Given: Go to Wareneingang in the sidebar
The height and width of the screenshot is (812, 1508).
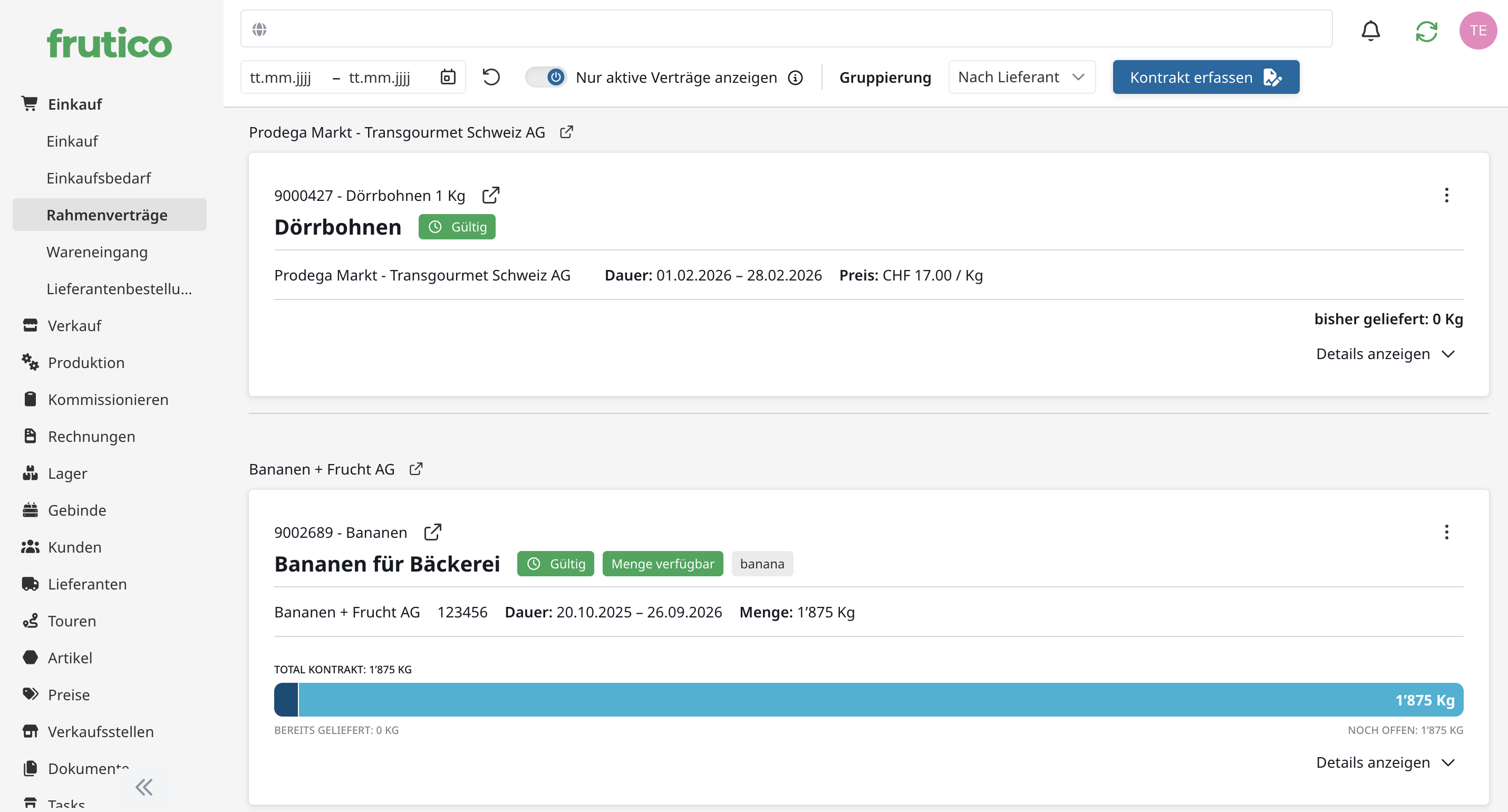Looking at the screenshot, I should point(96,253).
